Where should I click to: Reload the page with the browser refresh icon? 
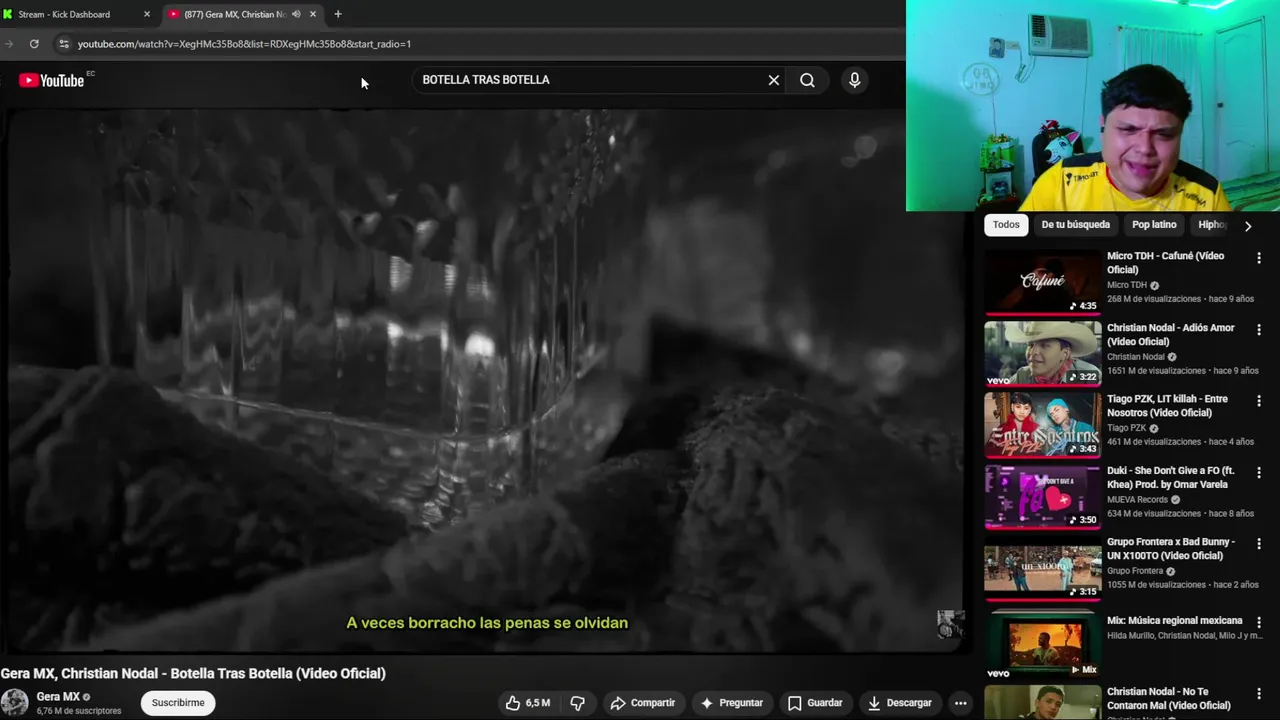(x=34, y=44)
